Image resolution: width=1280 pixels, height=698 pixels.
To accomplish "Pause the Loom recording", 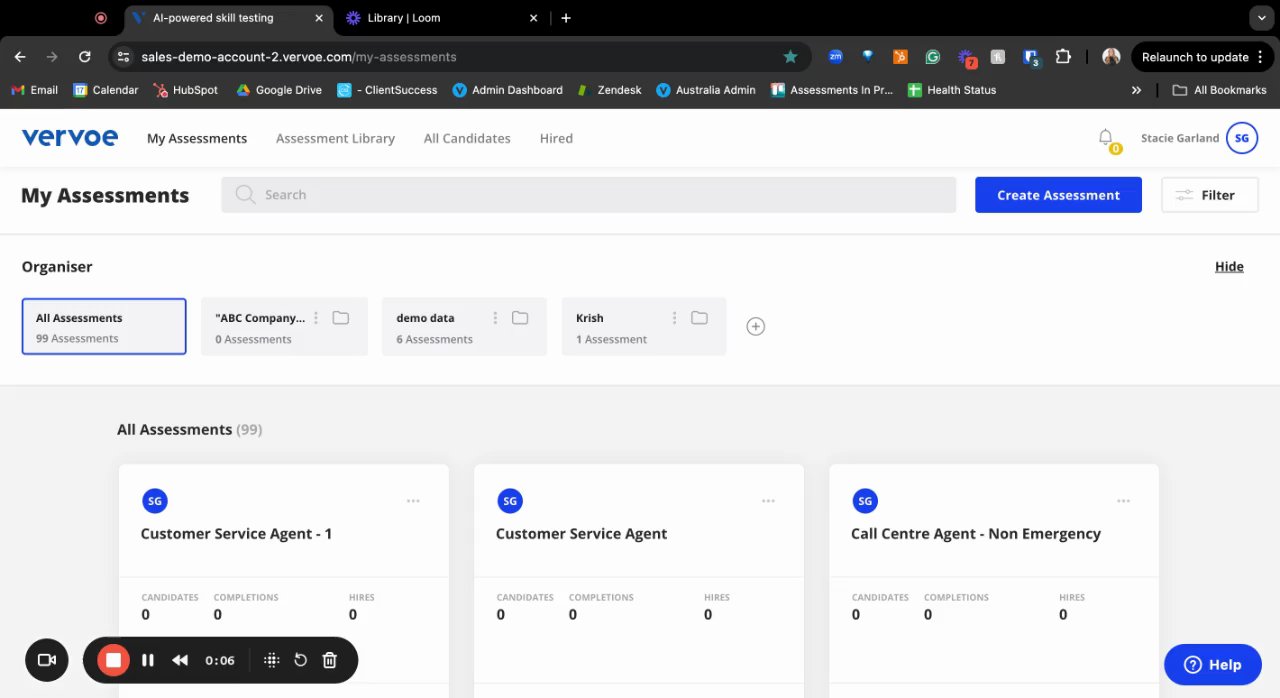I will click(148, 660).
